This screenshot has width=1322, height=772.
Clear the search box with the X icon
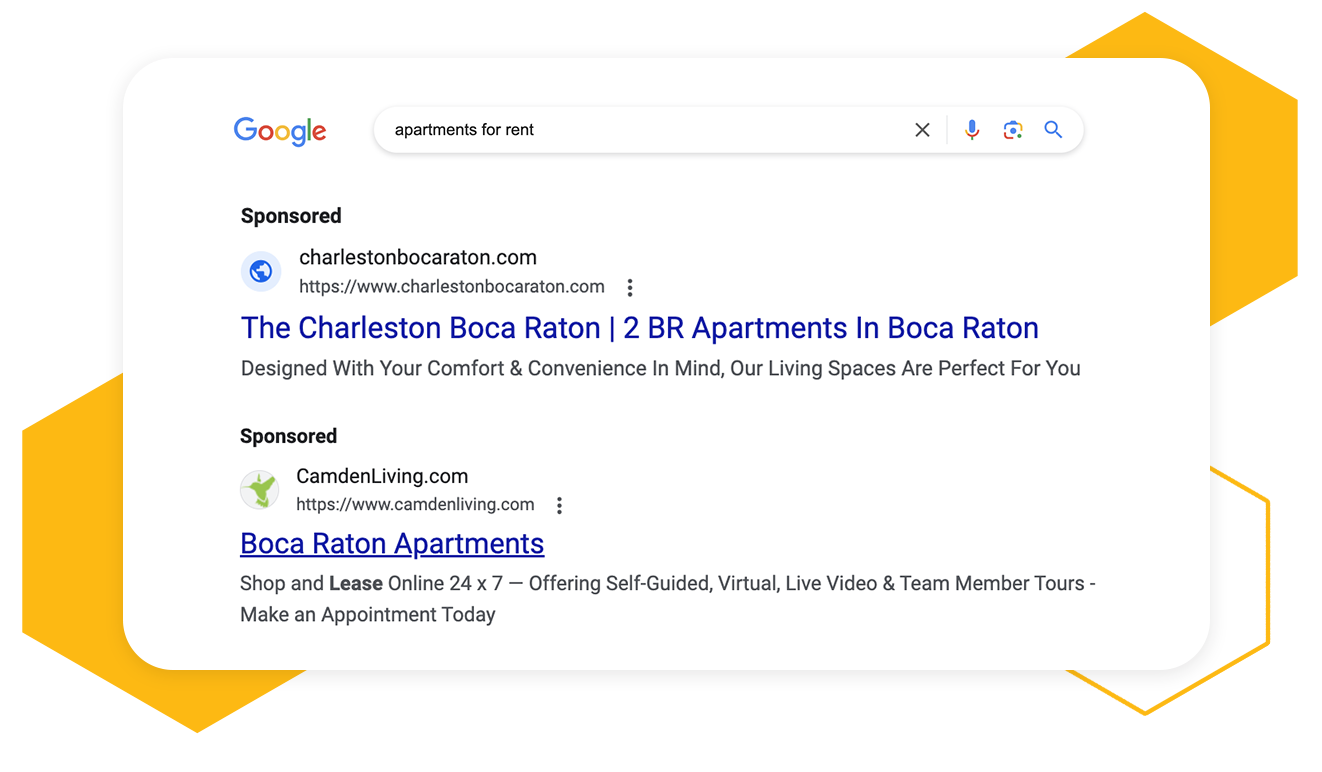[922, 130]
